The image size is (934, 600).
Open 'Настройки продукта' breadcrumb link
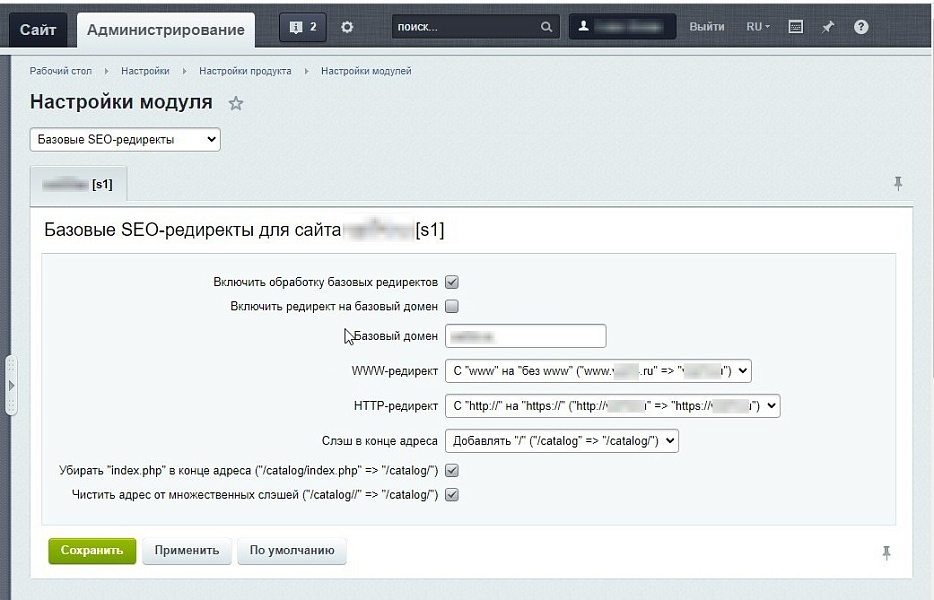pyautogui.click(x=246, y=72)
